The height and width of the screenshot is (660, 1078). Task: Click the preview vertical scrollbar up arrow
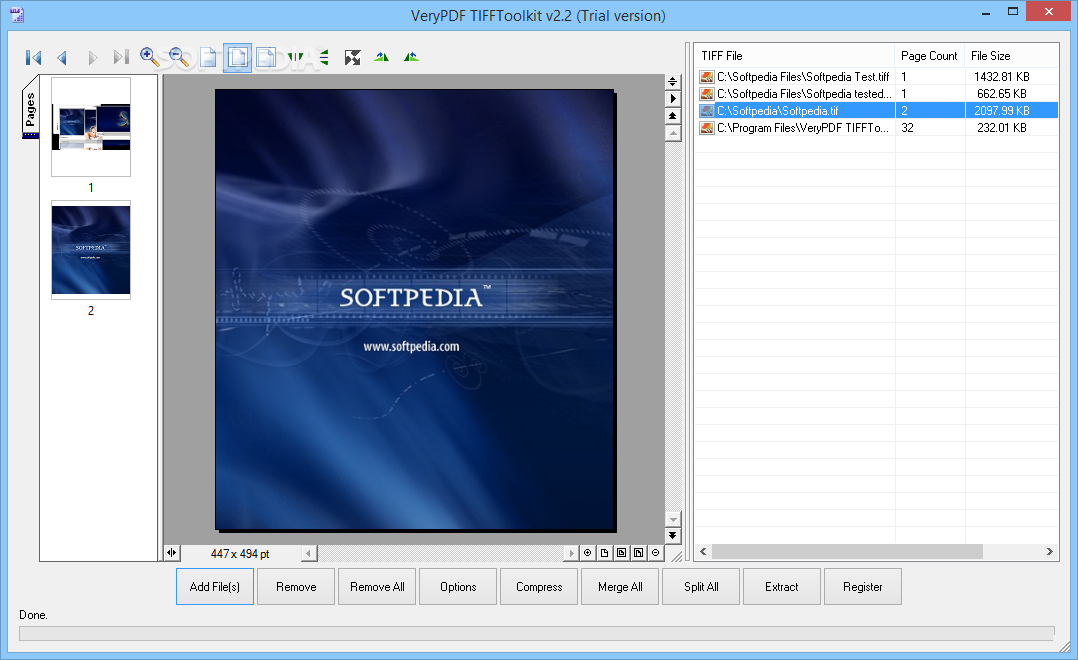[x=673, y=133]
